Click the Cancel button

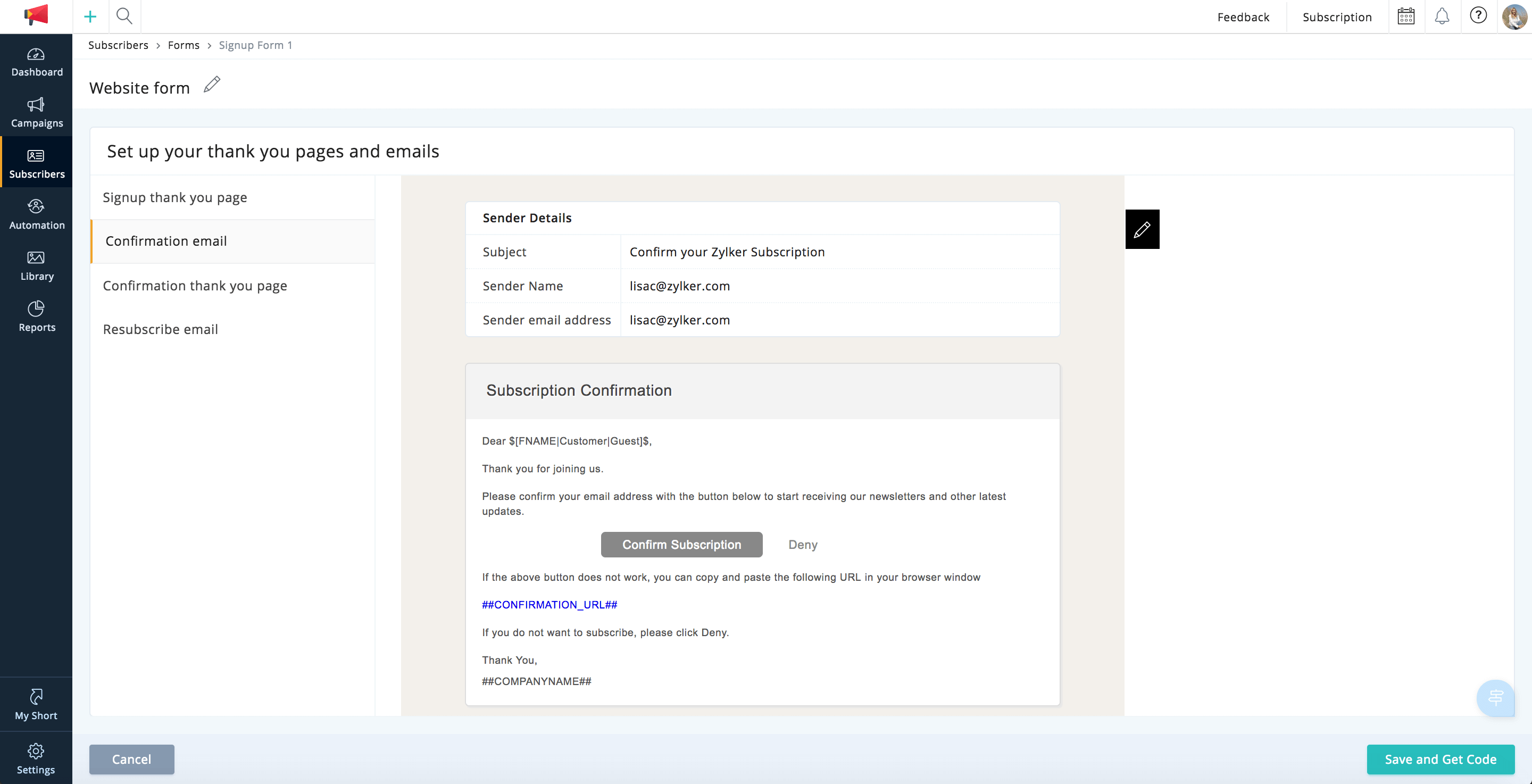pyautogui.click(x=131, y=760)
